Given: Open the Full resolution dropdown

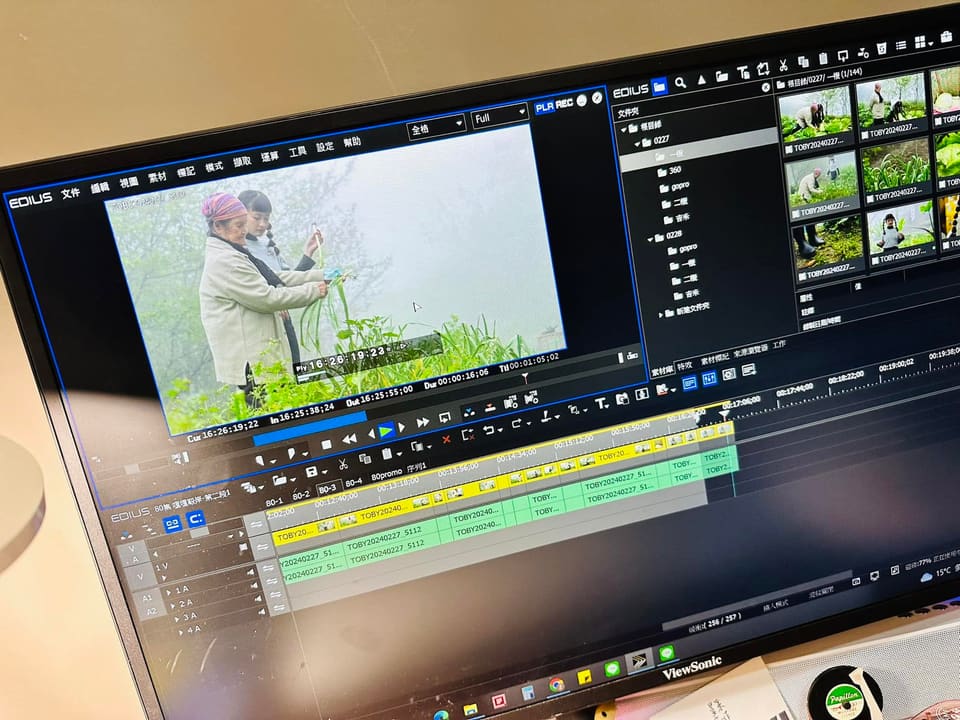Looking at the screenshot, I should click(x=500, y=115).
